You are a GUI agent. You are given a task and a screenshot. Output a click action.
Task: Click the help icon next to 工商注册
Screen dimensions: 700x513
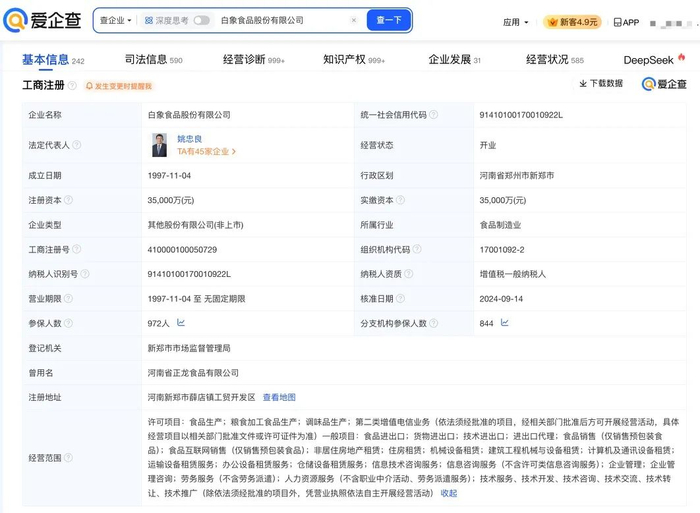point(72,86)
